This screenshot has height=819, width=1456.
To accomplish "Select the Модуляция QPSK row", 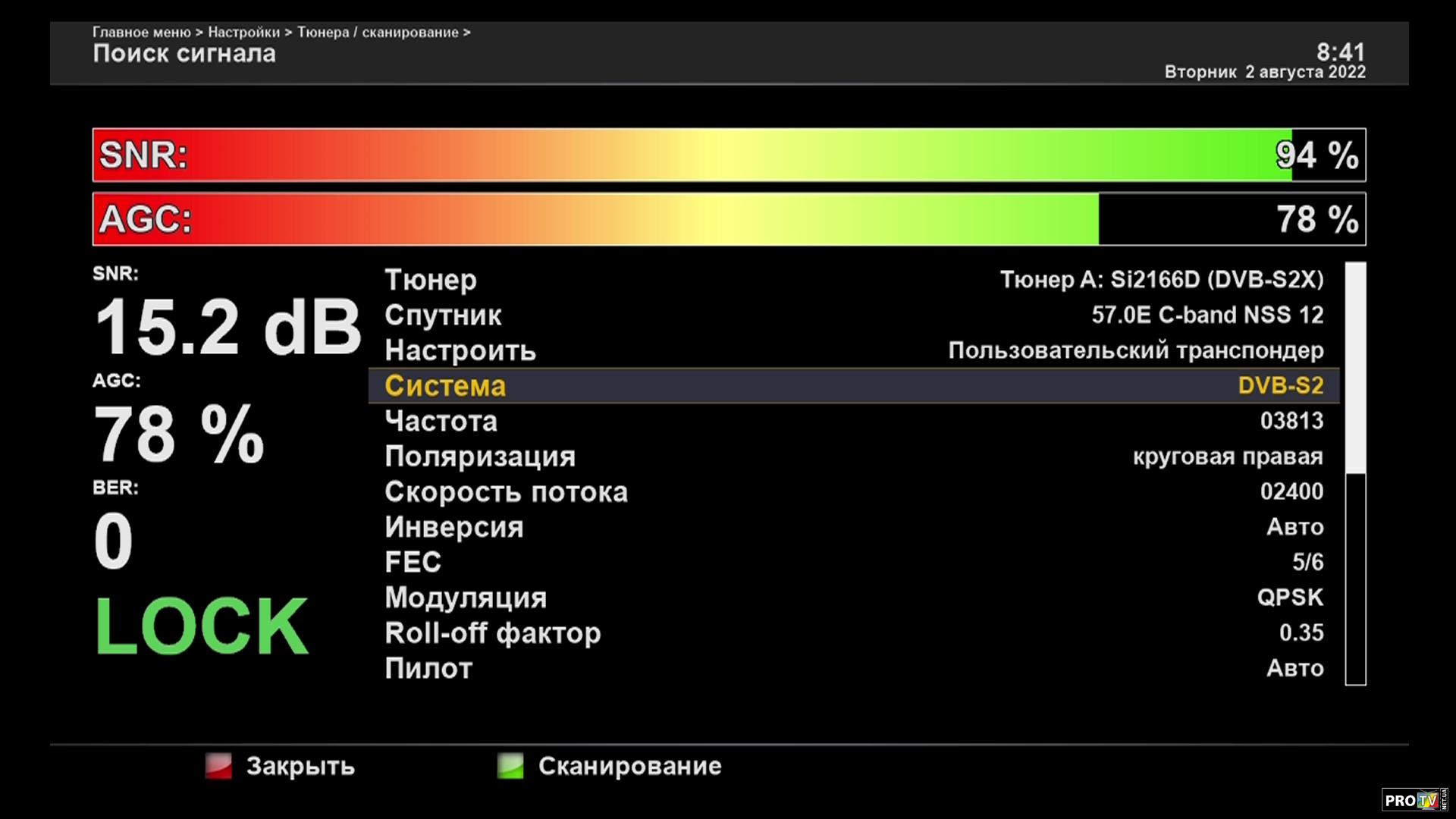I will (853, 598).
